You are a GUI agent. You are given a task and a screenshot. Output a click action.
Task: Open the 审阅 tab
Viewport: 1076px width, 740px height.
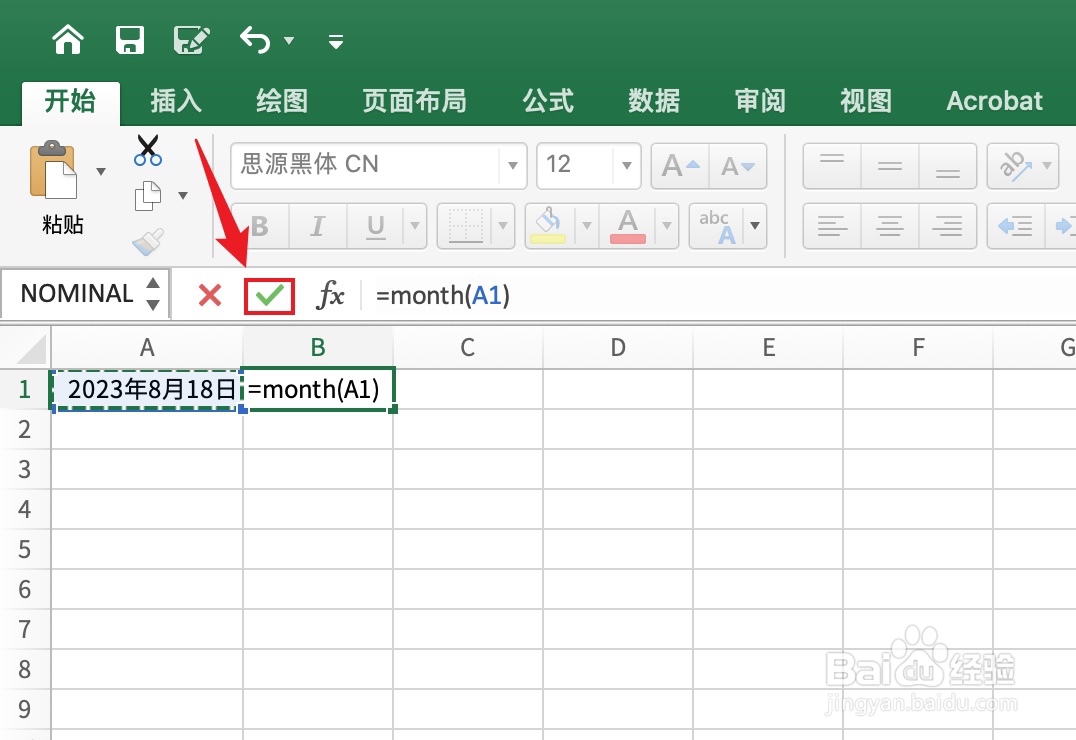[760, 101]
